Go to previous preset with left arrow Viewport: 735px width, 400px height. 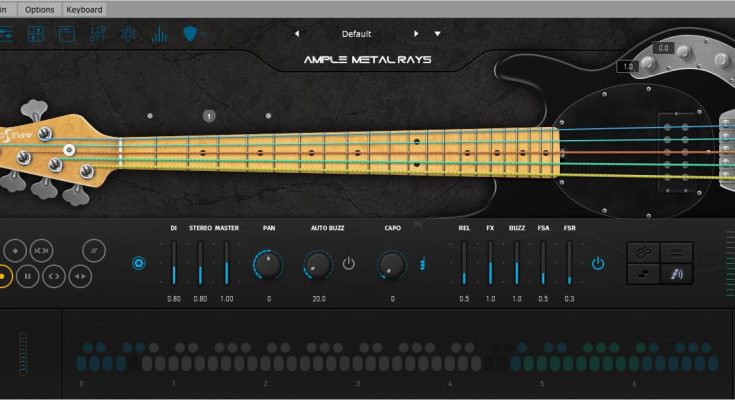pyautogui.click(x=296, y=34)
